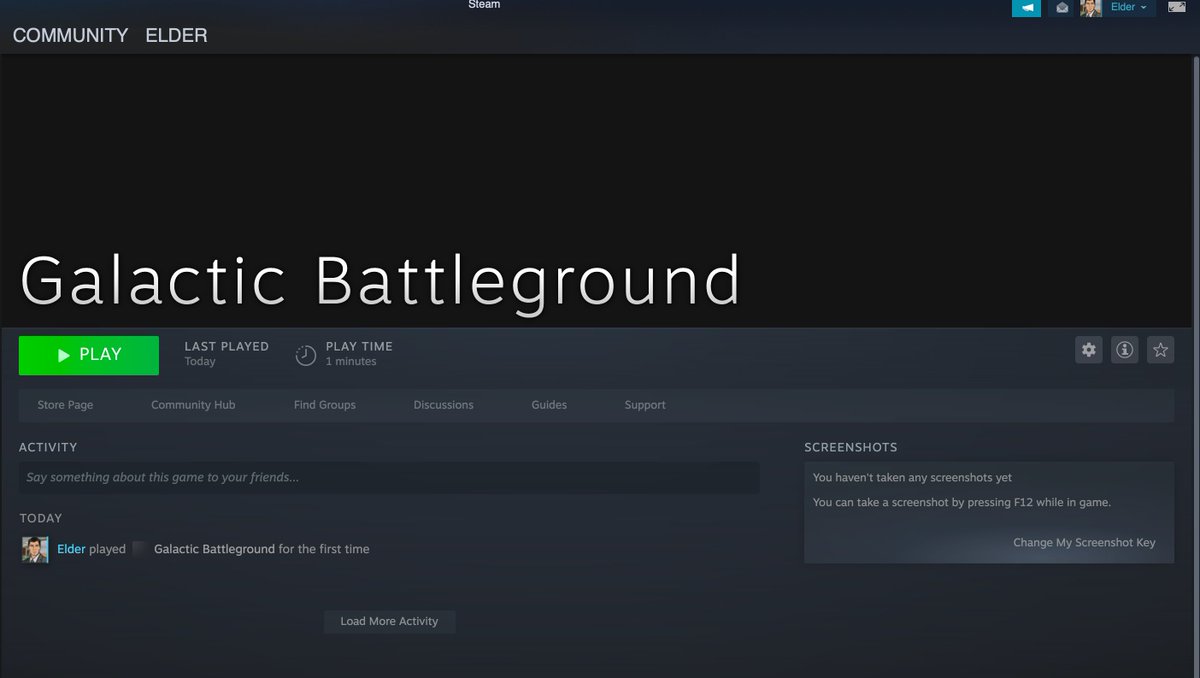Open the announcements megaphone icon
Screen dimensions: 1200x678
(x=1026, y=8)
